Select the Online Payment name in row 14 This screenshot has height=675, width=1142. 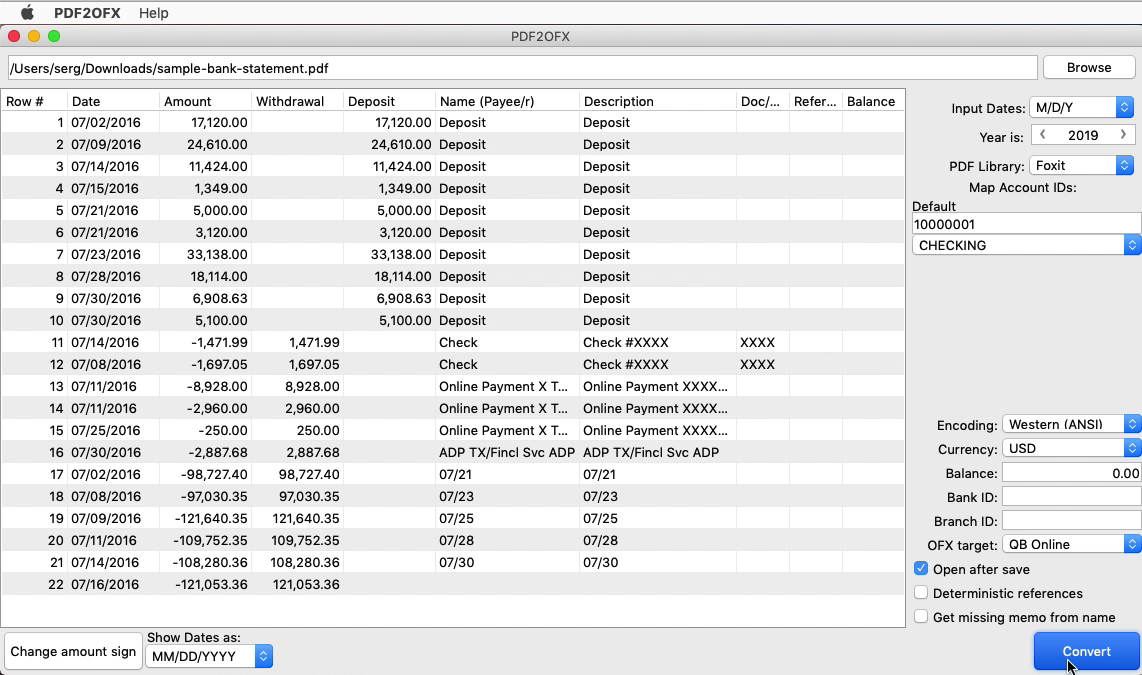507,408
